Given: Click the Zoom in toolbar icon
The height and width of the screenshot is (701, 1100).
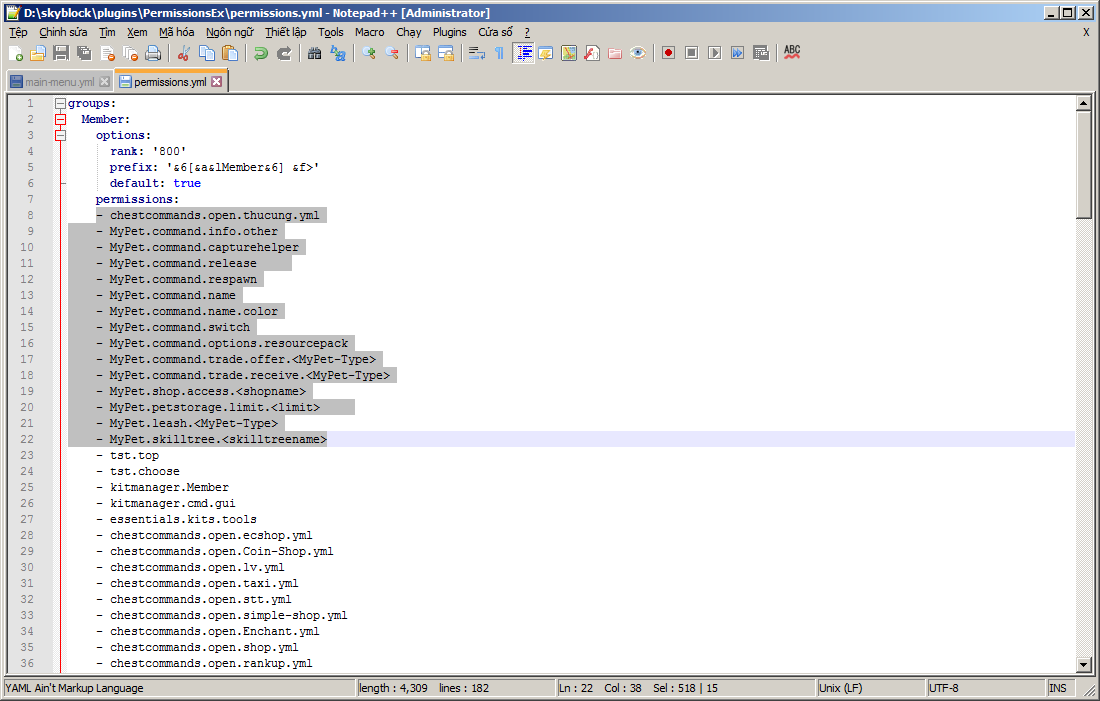Looking at the screenshot, I should (x=369, y=53).
